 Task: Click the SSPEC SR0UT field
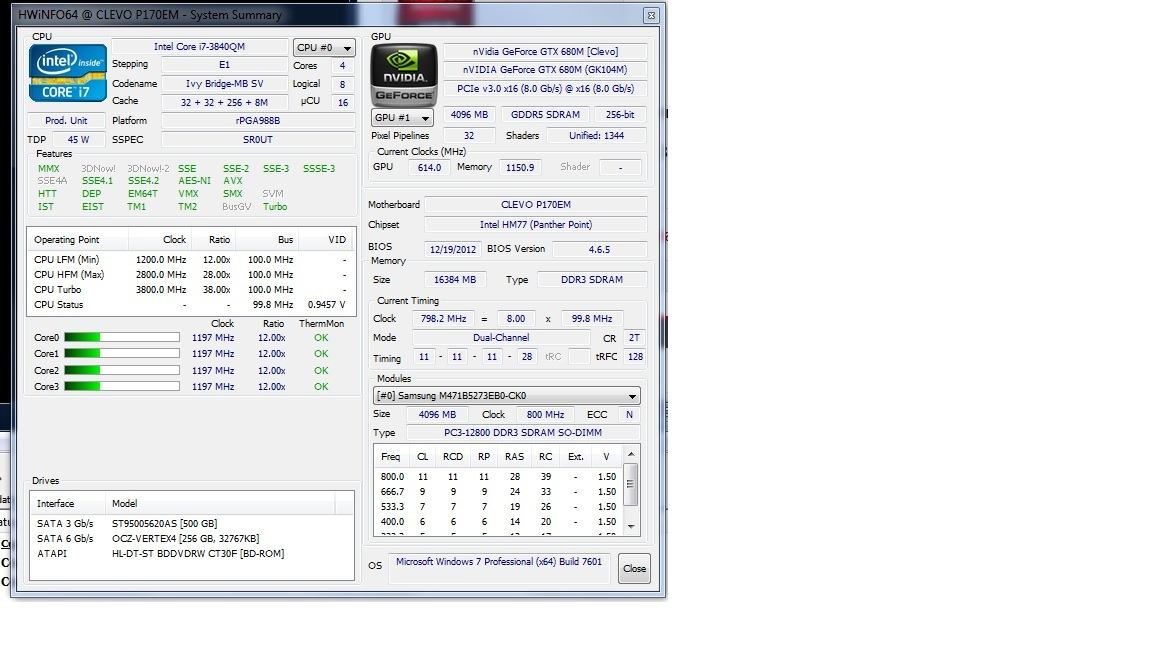(x=258, y=140)
